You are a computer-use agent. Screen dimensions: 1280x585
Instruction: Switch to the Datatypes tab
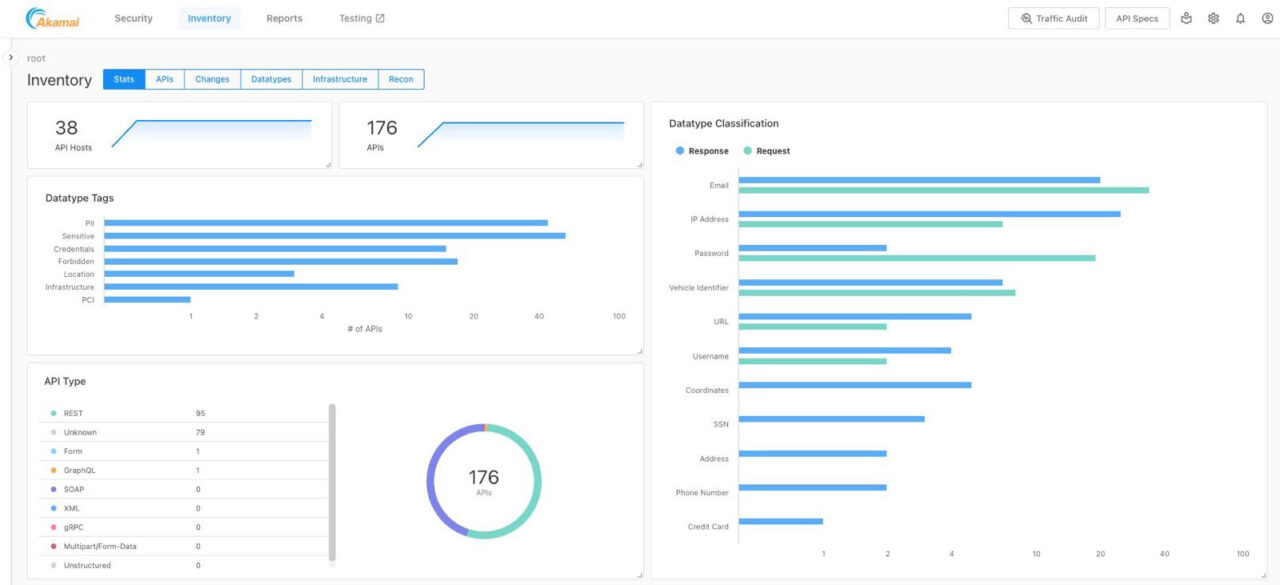(x=270, y=79)
